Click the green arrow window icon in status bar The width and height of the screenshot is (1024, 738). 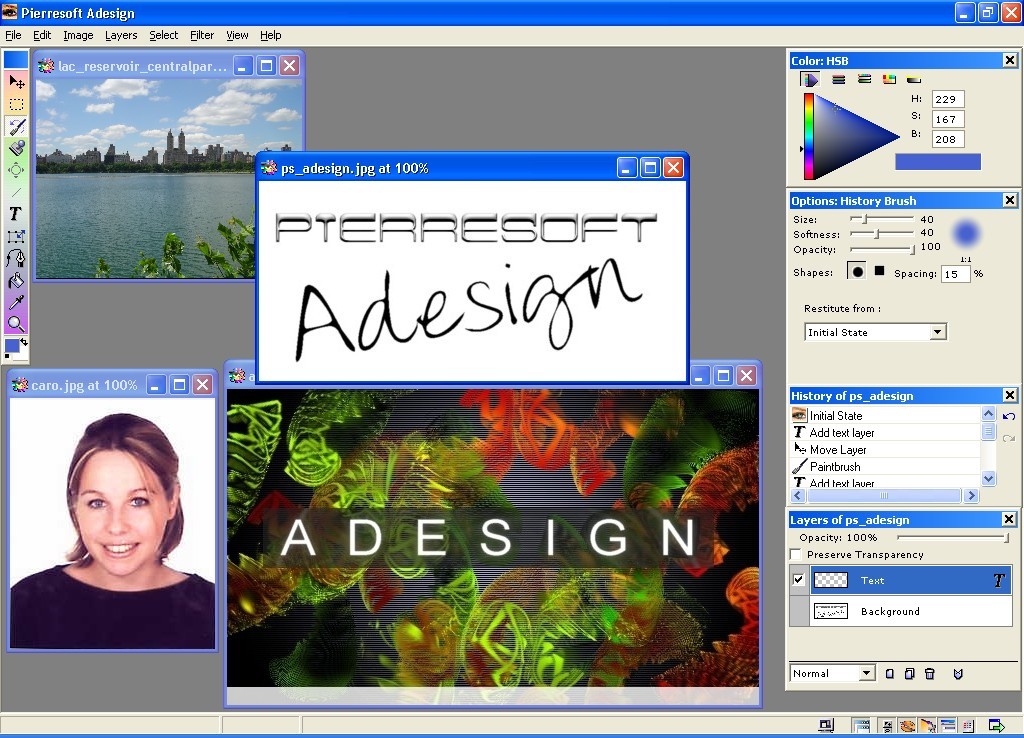pyautogui.click(x=997, y=726)
